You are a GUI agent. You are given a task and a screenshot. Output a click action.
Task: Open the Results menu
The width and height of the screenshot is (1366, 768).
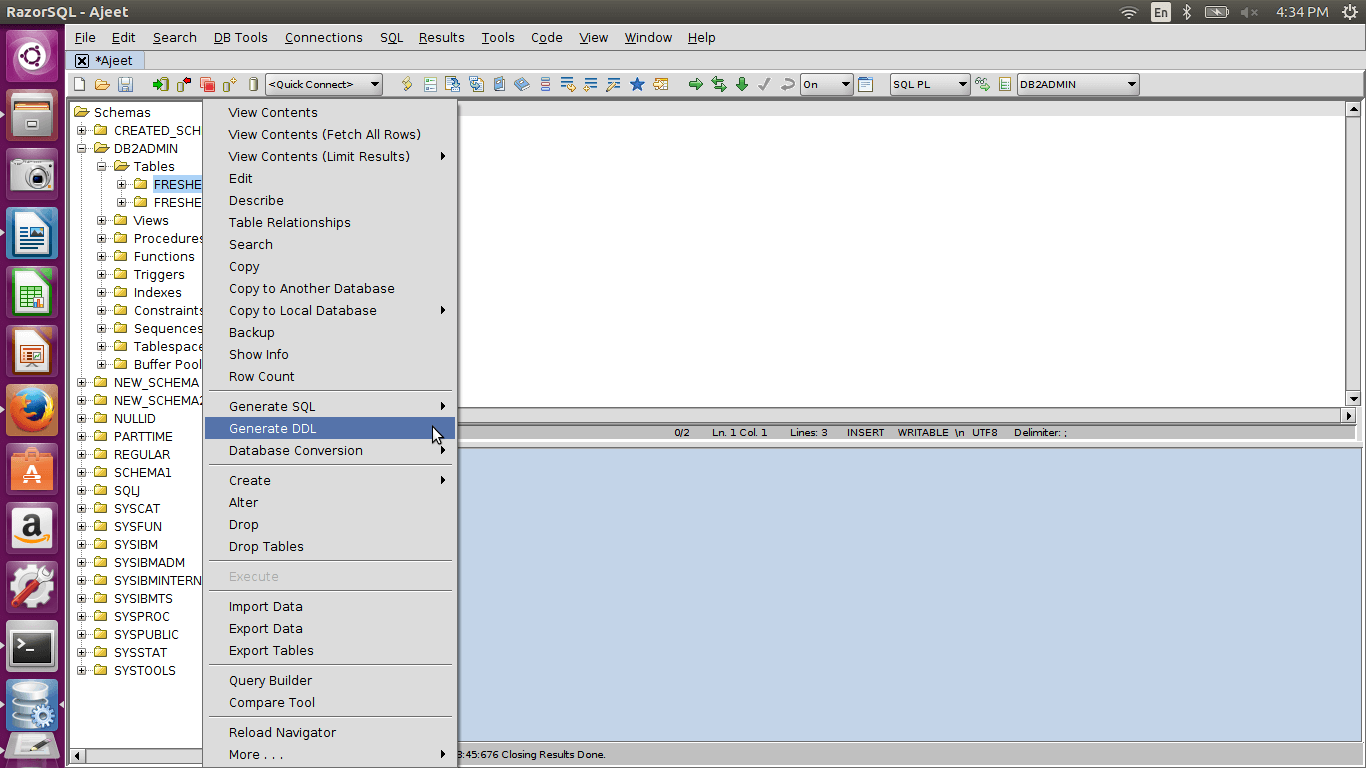click(442, 38)
